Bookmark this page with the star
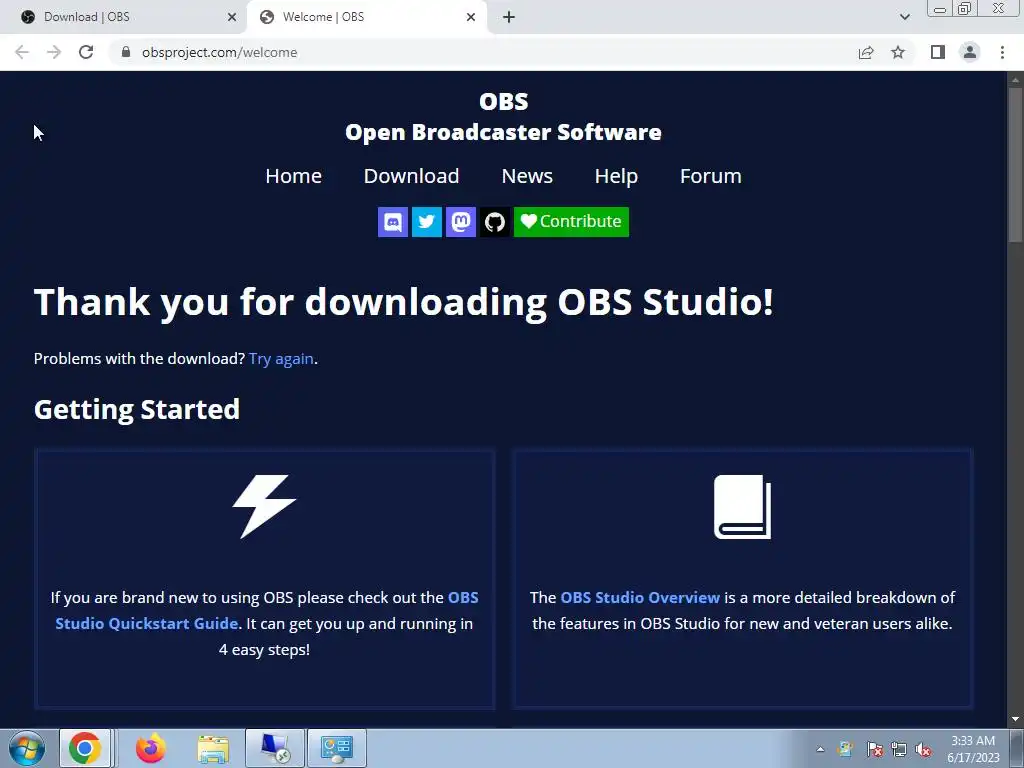Screen dimensions: 1024x768 (x=898, y=52)
